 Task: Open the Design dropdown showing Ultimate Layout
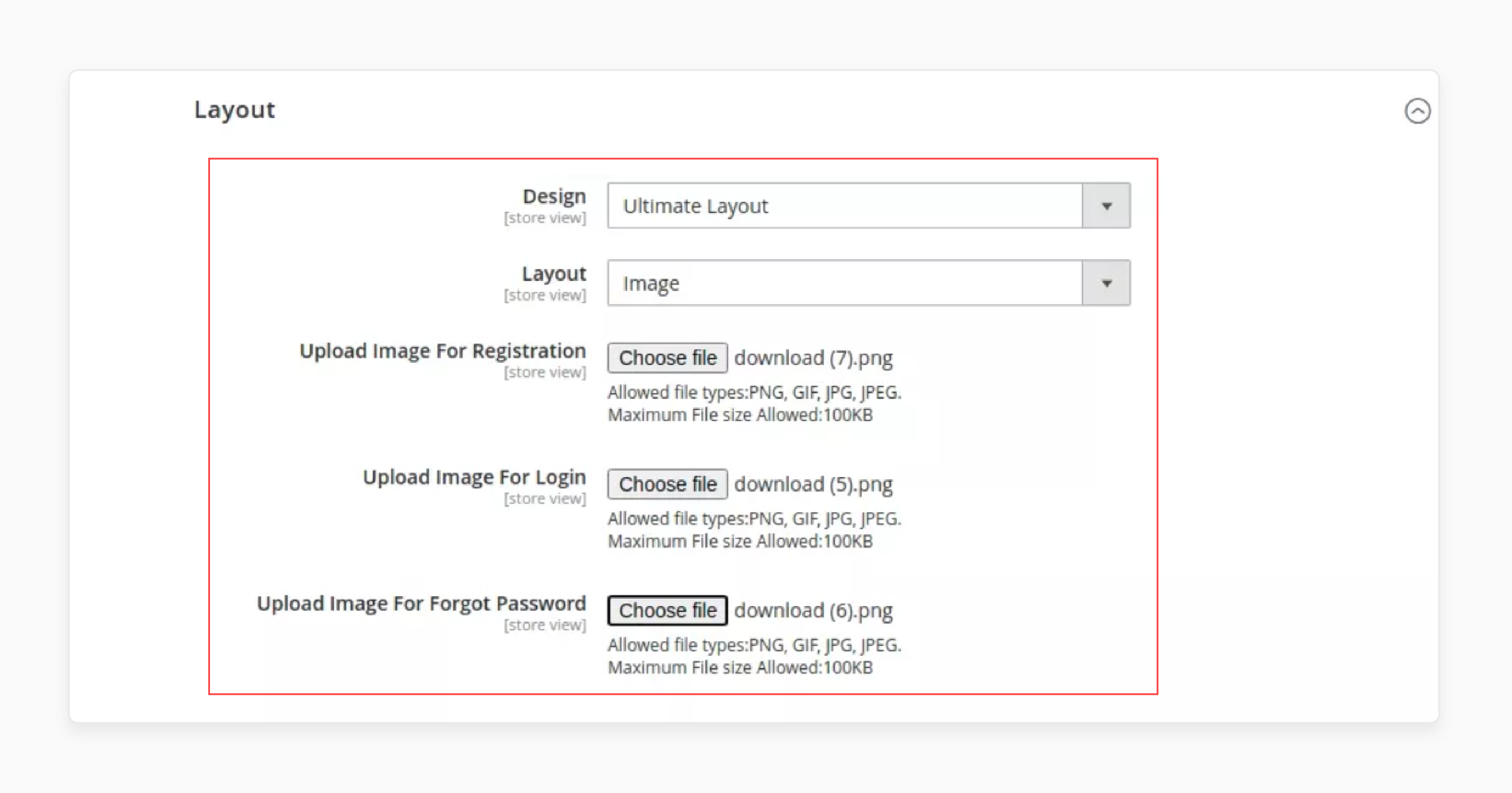click(869, 205)
